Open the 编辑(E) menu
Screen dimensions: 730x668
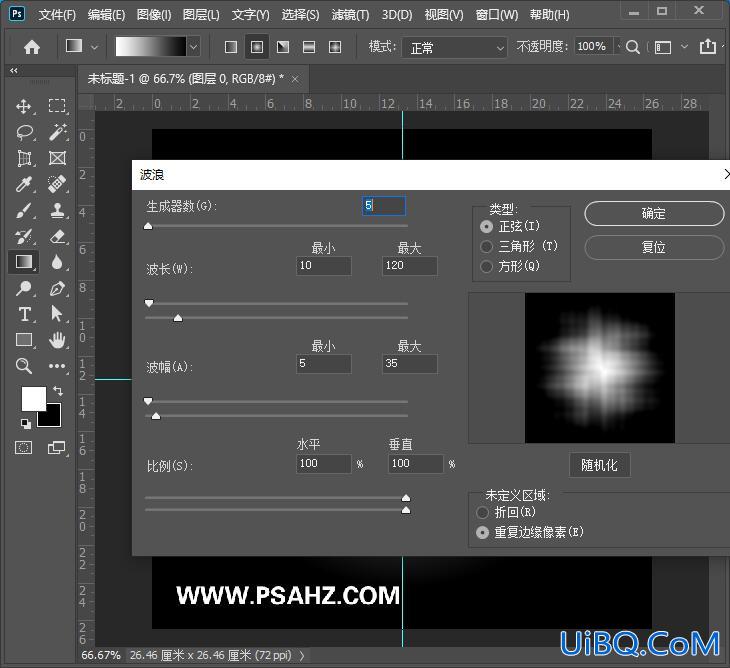[107, 15]
